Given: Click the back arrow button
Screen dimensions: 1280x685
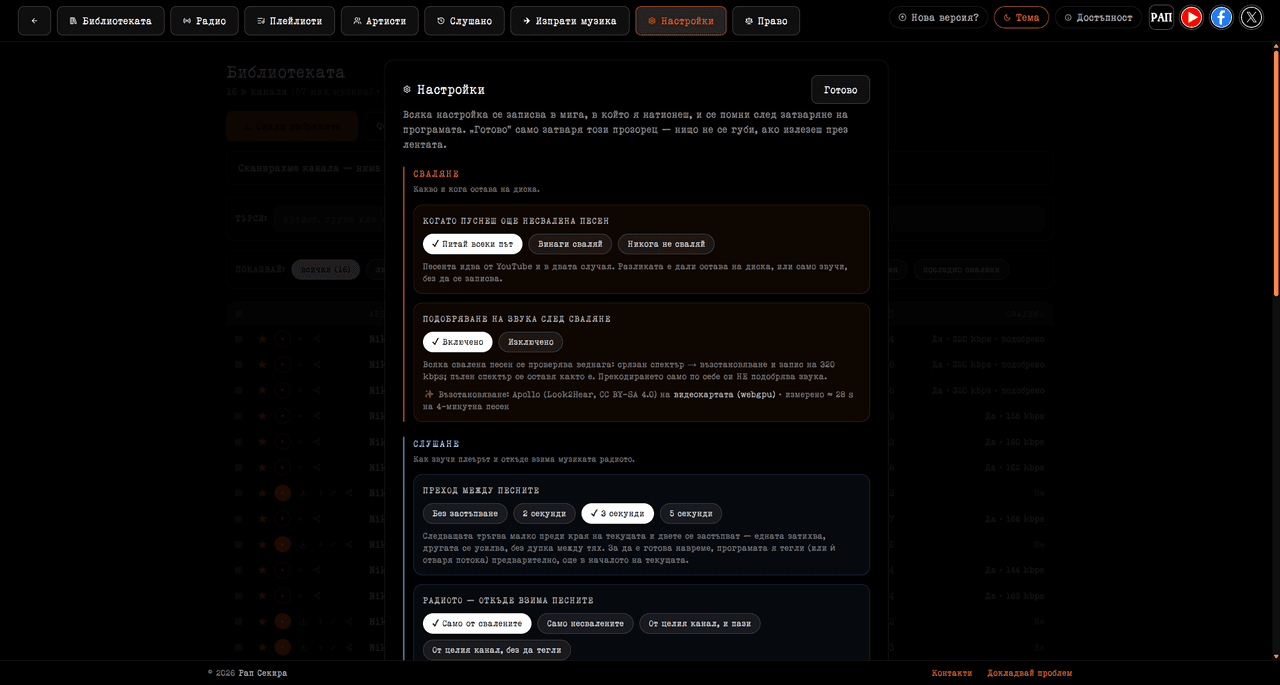Looking at the screenshot, I should point(34,20).
